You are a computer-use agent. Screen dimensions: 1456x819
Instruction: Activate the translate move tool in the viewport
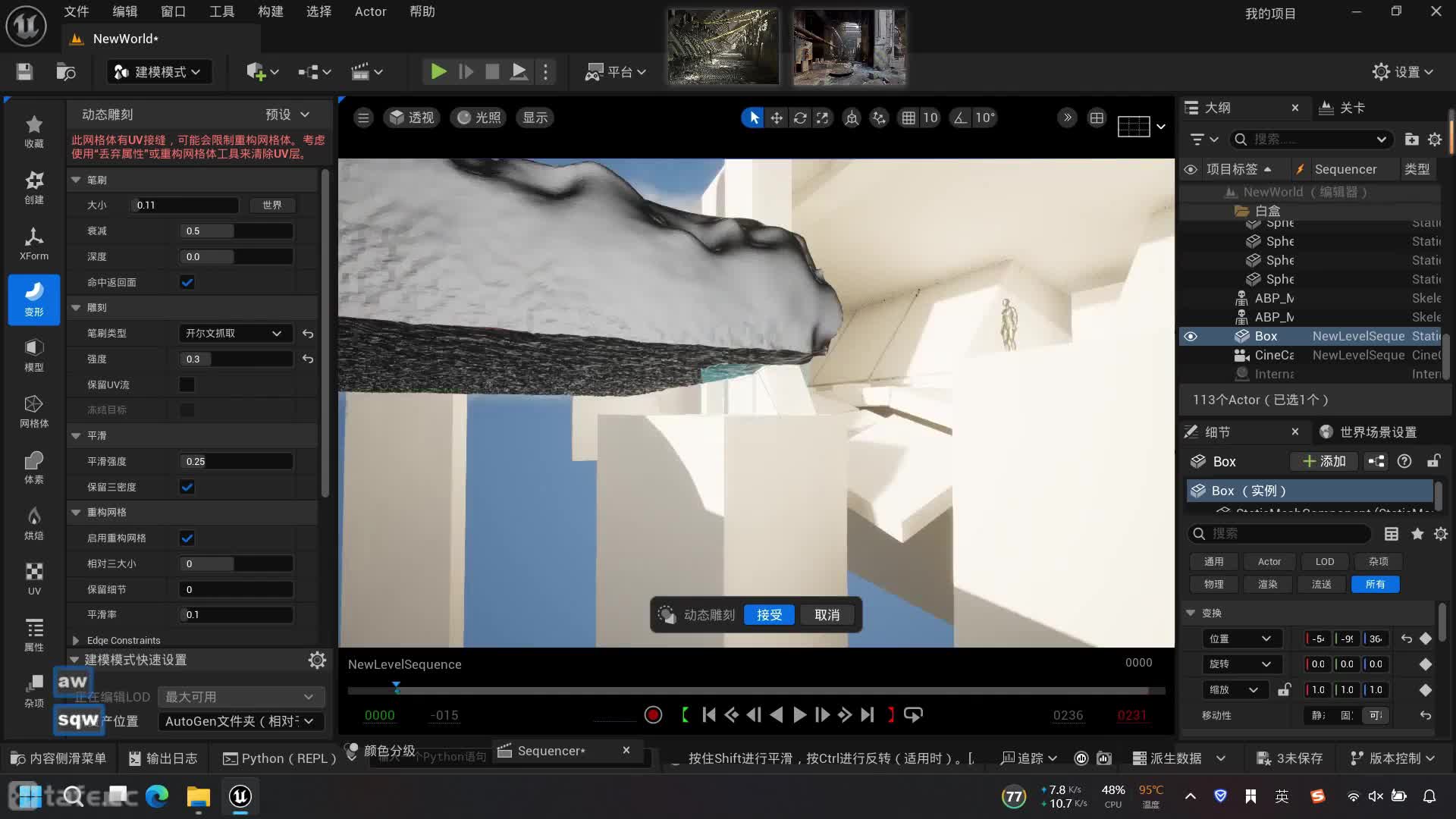pyautogui.click(x=777, y=118)
